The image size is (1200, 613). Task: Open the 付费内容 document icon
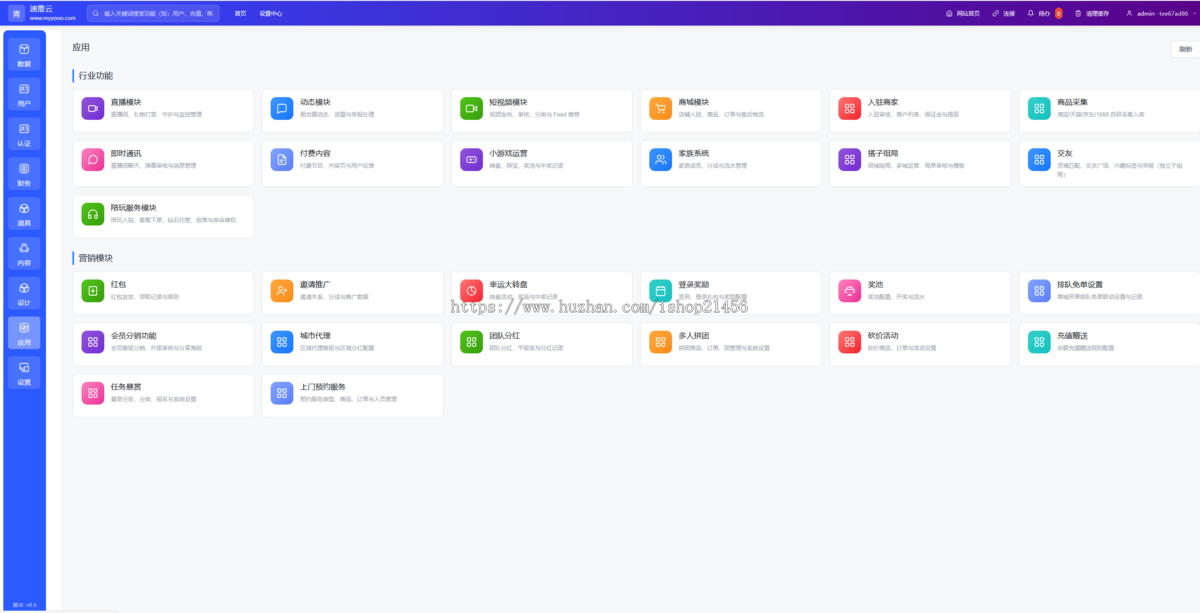pyautogui.click(x=282, y=159)
